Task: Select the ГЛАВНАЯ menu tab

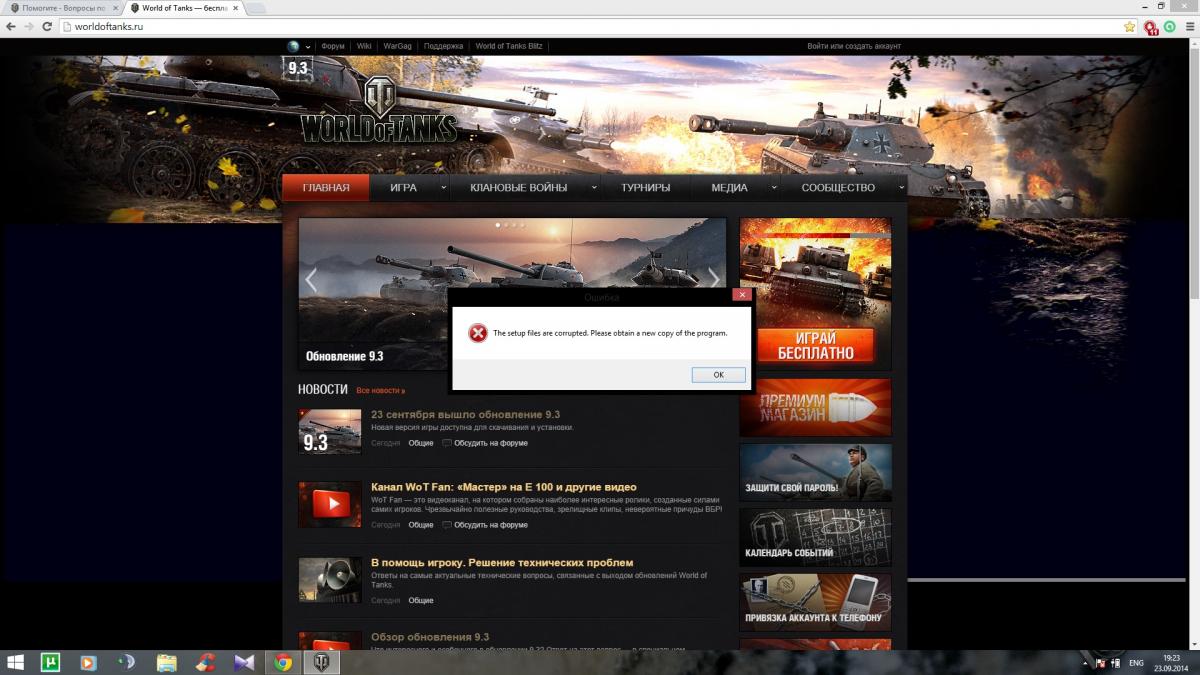Action: [x=326, y=187]
